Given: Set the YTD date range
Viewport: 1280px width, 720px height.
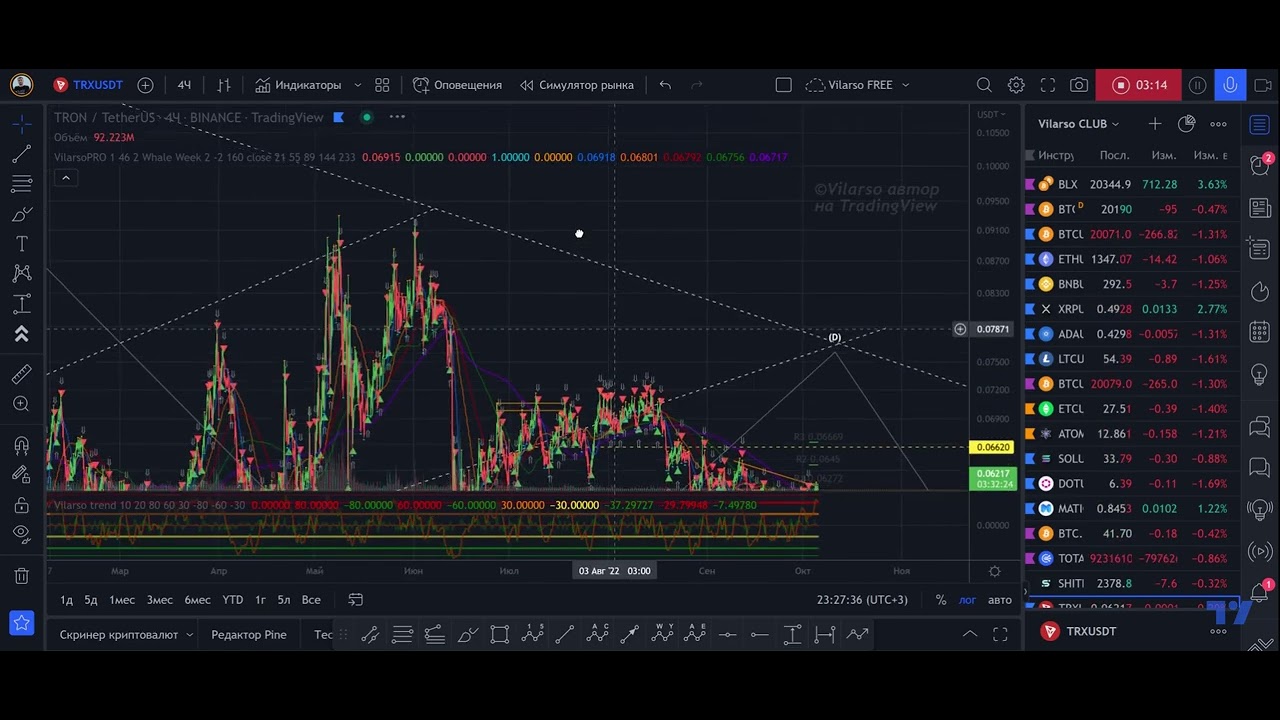Looking at the screenshot, I should [x=232, y=600].
